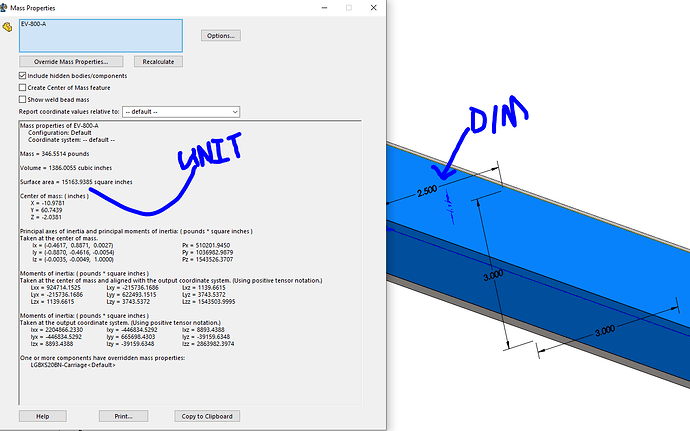Enable Create Center of Mass feature
Screen dimensions: 690x431
click(x=23, y=87)
